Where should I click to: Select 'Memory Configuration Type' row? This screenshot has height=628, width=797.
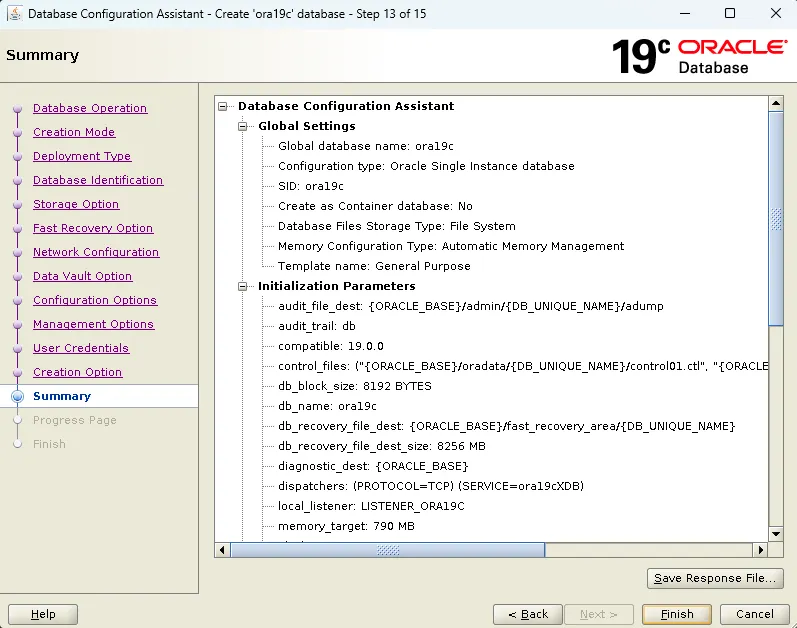click(451, 246)
